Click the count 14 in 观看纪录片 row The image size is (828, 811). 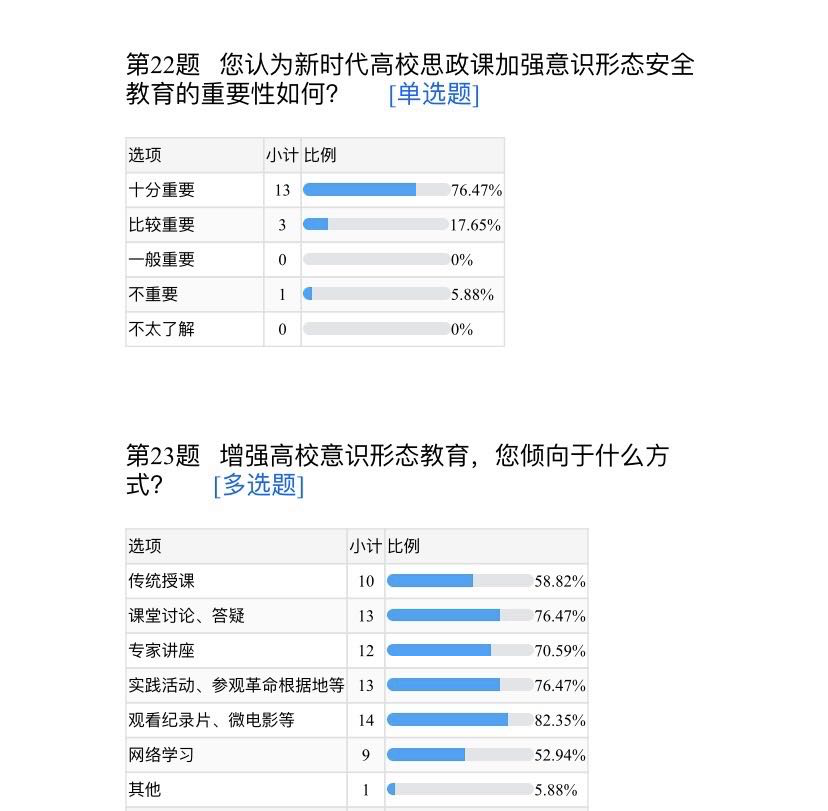(x=366, y=720)
